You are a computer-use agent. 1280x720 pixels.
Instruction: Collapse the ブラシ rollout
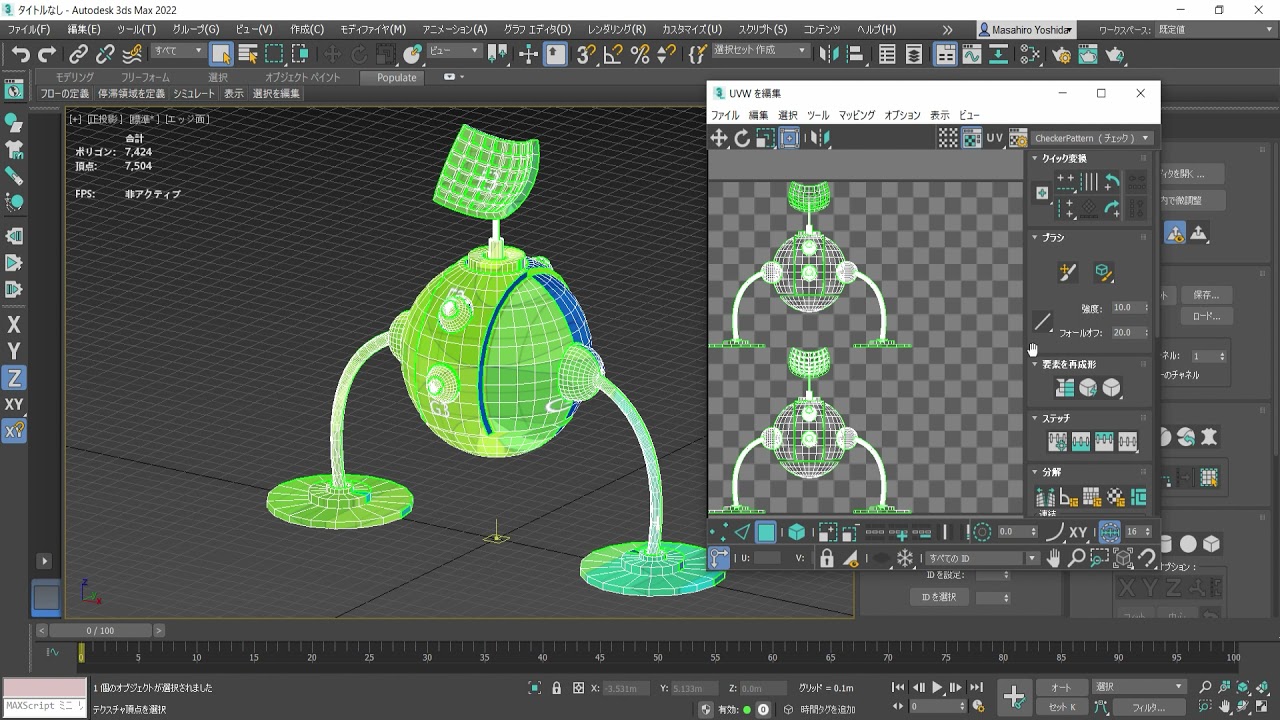click(1035, 237)
